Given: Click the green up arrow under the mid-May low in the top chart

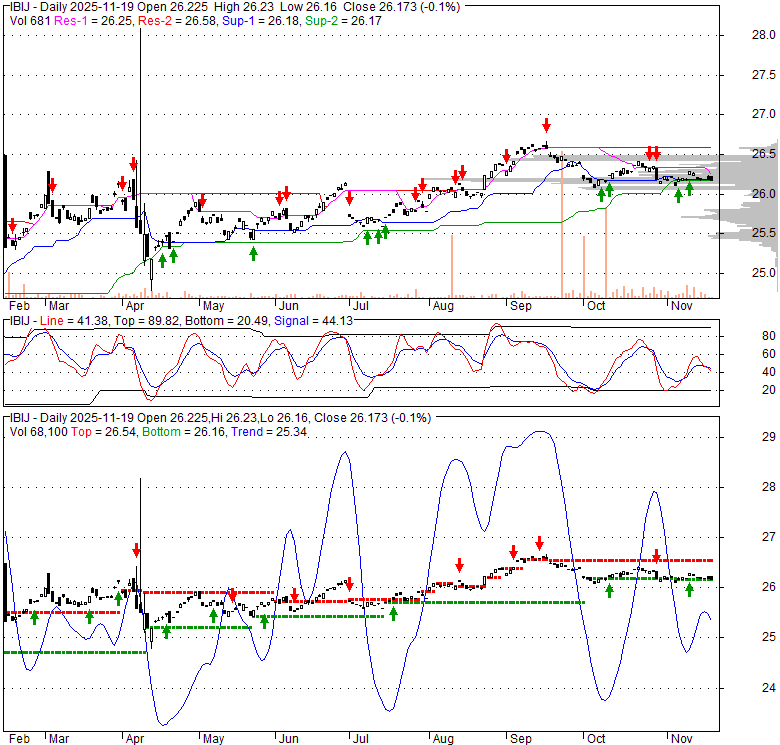Looking at the screenshot, I should [253, 253].
